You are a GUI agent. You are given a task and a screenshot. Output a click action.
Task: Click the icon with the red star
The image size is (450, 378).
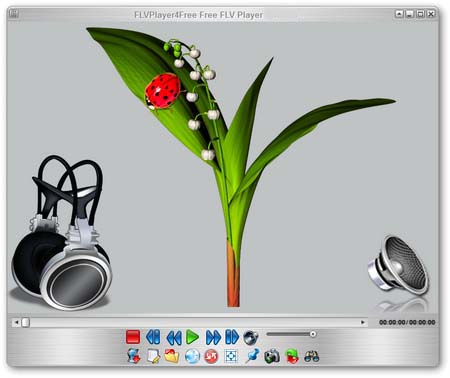[134, 356]
